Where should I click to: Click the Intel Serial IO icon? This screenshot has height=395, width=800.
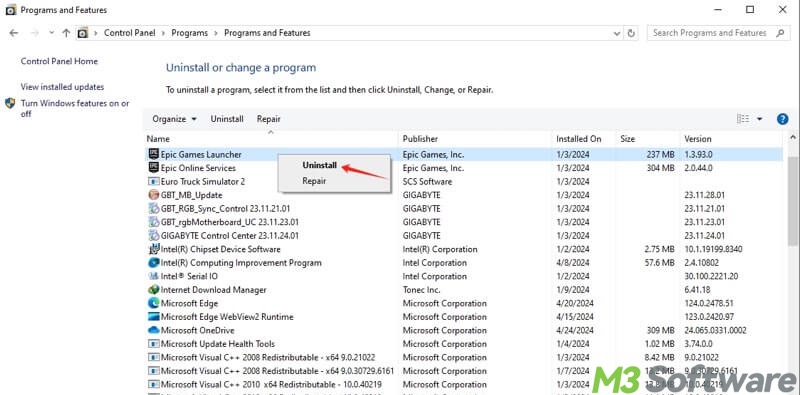click(x=153, y=276)
